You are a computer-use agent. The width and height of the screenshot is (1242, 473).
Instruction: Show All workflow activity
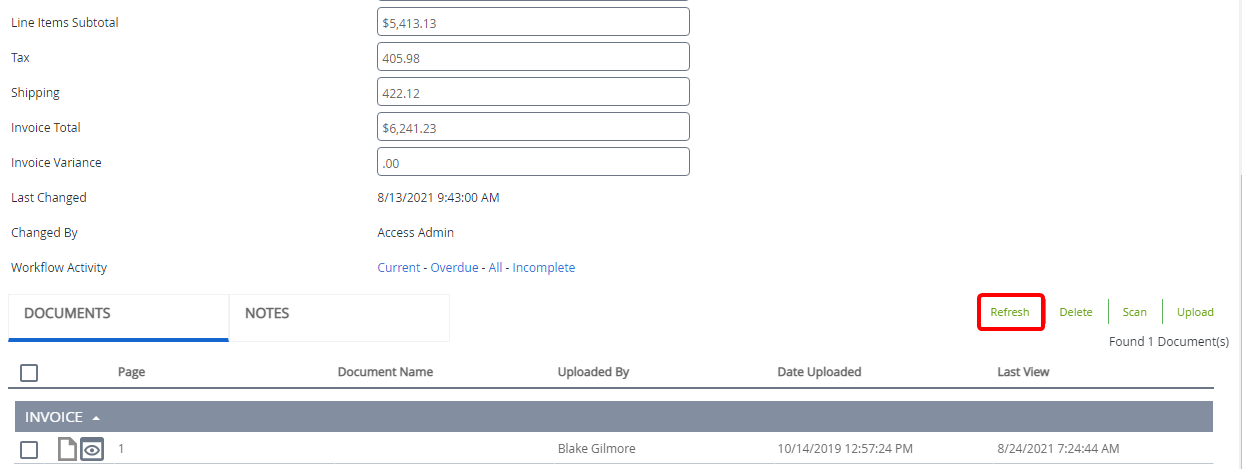pos(495,268)
